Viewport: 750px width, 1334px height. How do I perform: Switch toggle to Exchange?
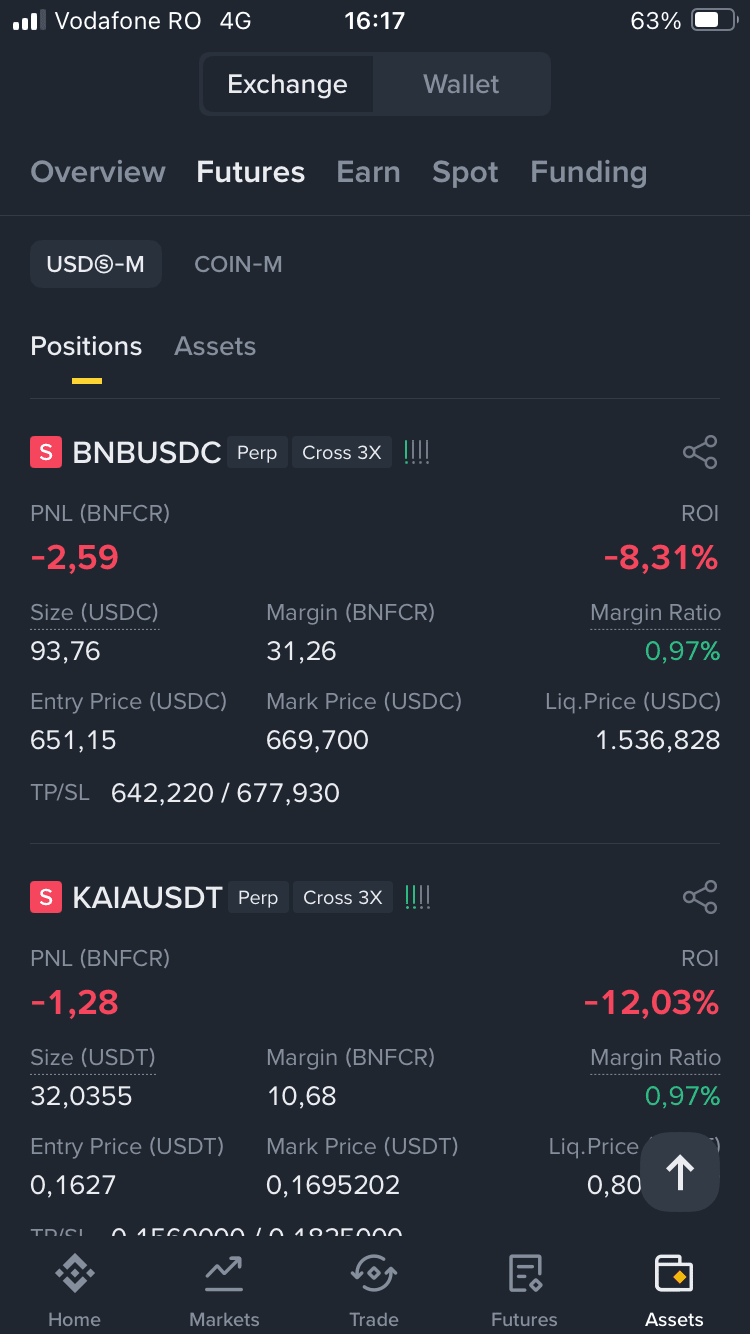[x=288, y=84]
